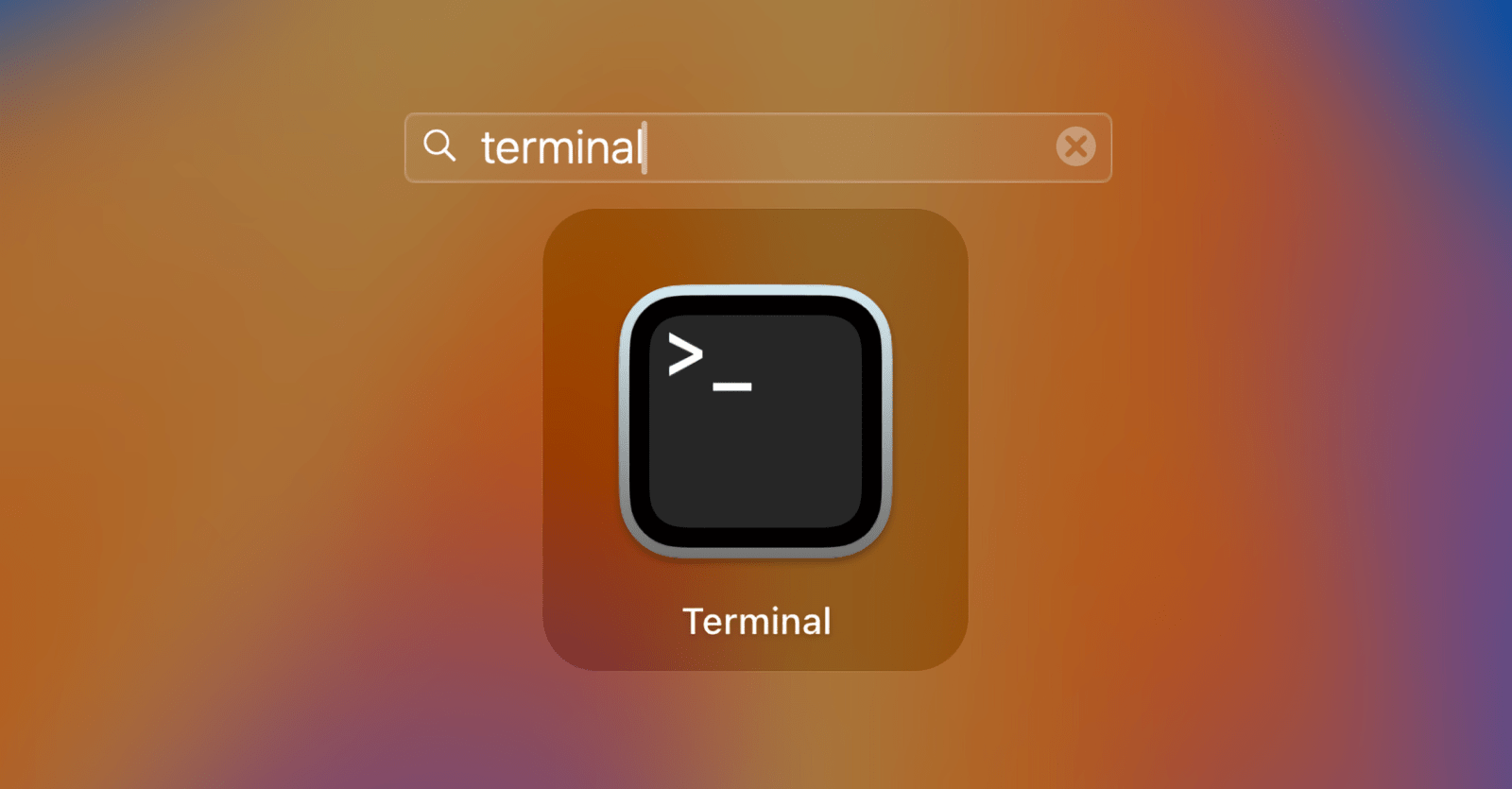Dismiss Launchpad by clicking blurred background left
Image resolution: width=1512 pixels, height=789 pixels.
point(236,425)
